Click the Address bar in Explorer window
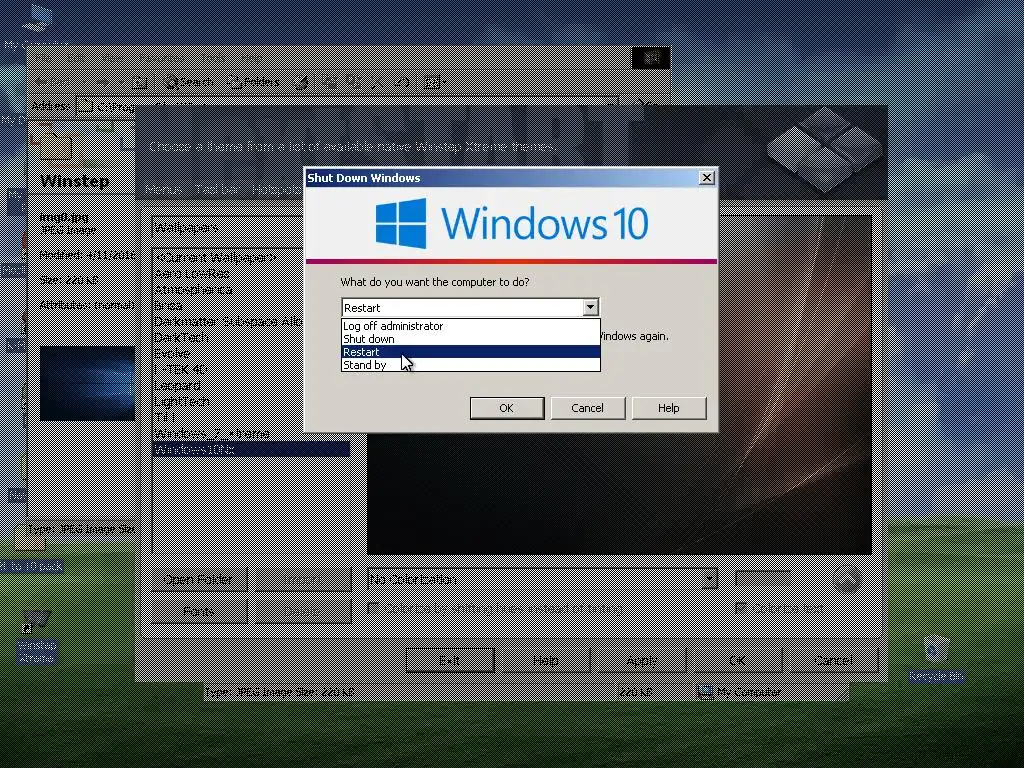Image resolution: width=1024 pixels, height=768 pixels. (346, 106)
